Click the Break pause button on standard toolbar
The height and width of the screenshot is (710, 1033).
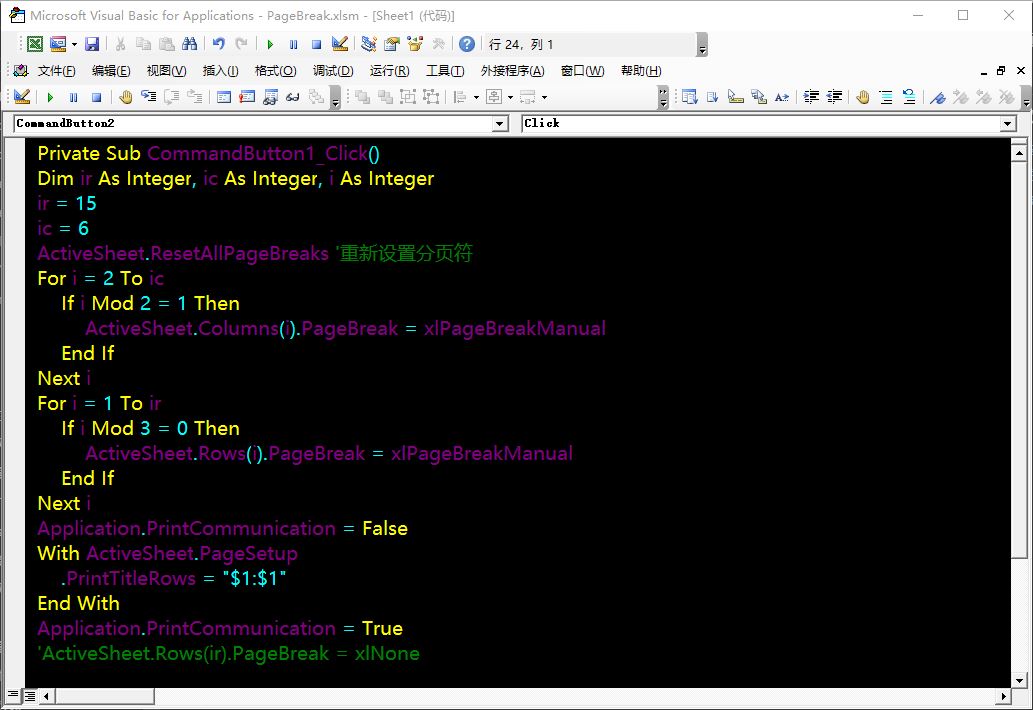[293, 44]
